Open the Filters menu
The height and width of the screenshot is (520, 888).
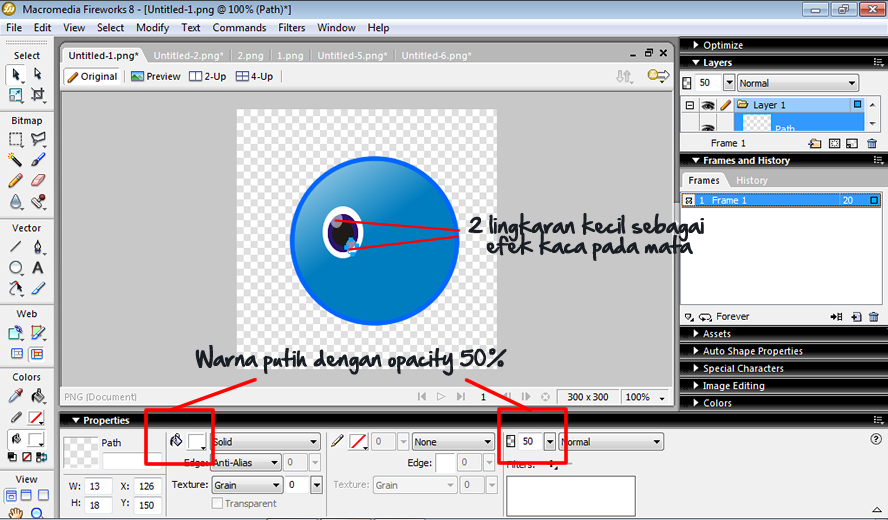pyautogui.click(x=291, y=27)
